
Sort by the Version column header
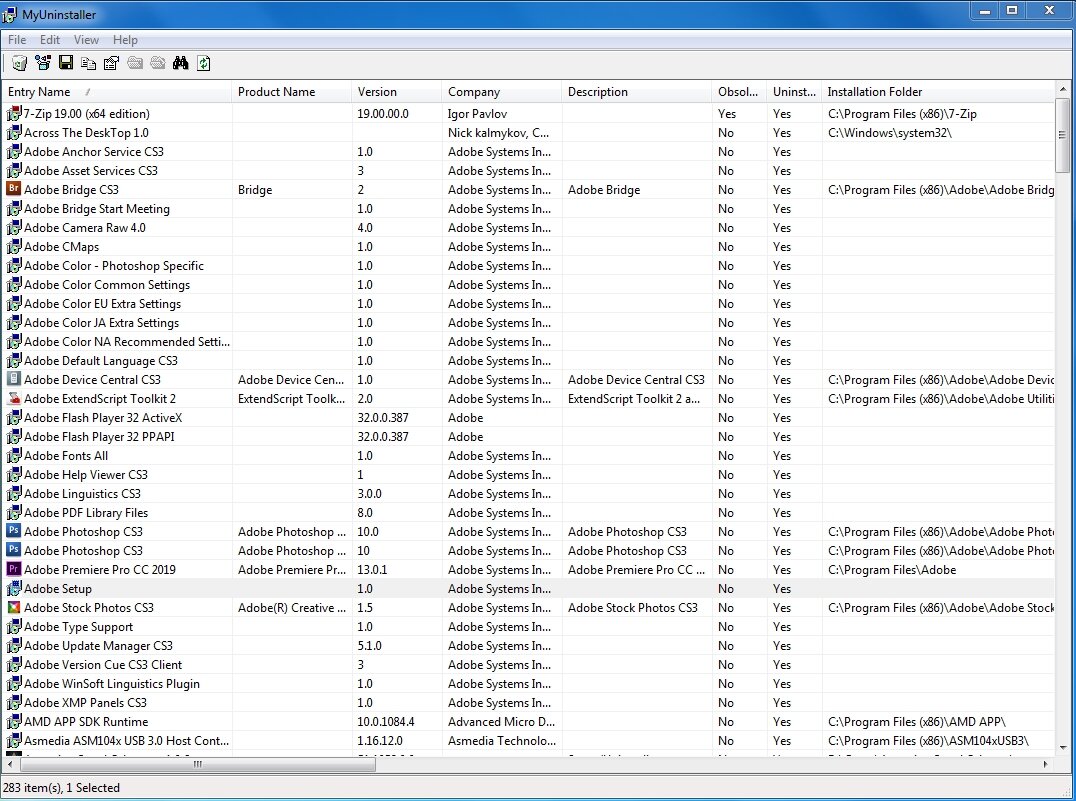click(x=397, y=92)
